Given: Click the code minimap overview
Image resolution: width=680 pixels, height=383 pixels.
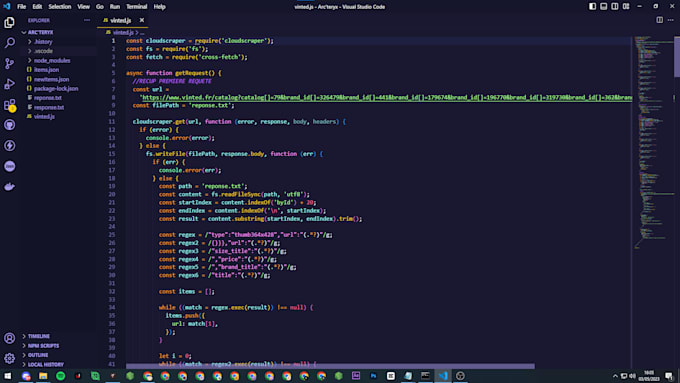Looking at the screenshot, I should coord(653,143).
